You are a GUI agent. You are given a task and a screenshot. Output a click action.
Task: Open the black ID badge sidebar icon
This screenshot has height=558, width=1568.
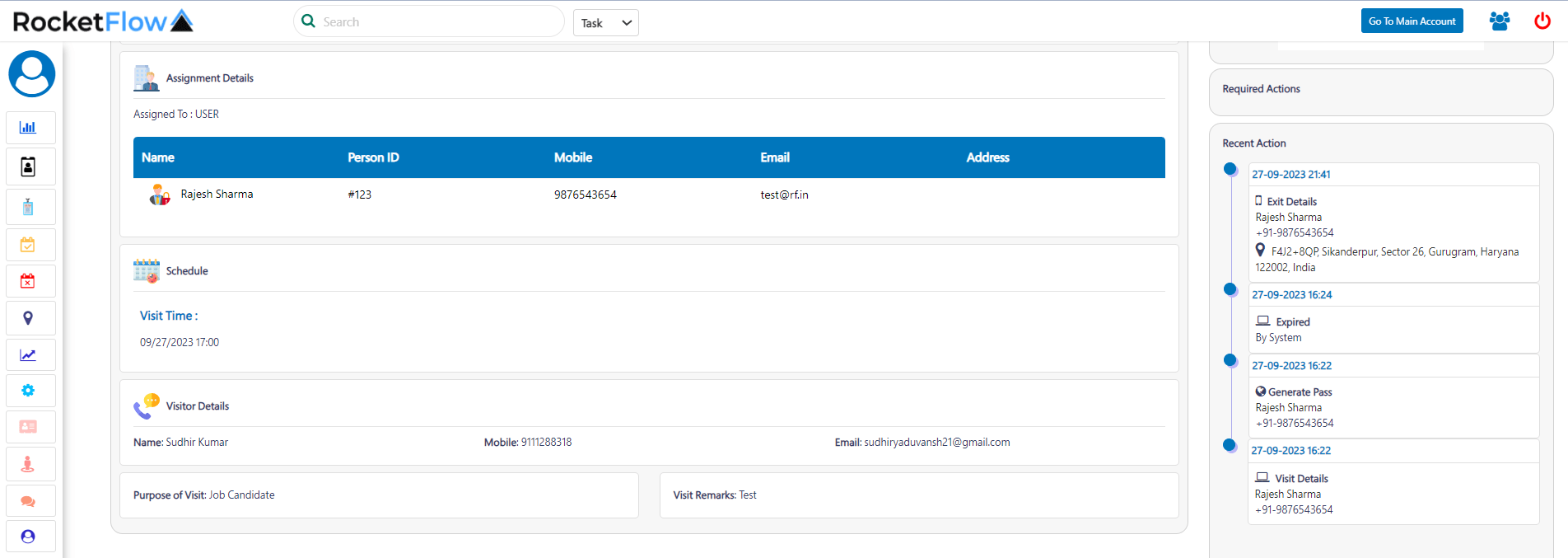click(x=28, y=167)
